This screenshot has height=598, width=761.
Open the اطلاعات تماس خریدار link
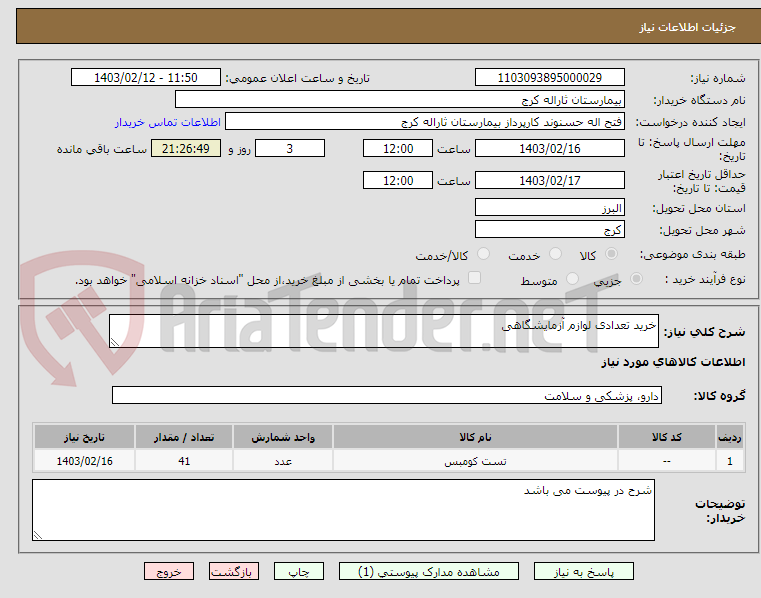168,122
